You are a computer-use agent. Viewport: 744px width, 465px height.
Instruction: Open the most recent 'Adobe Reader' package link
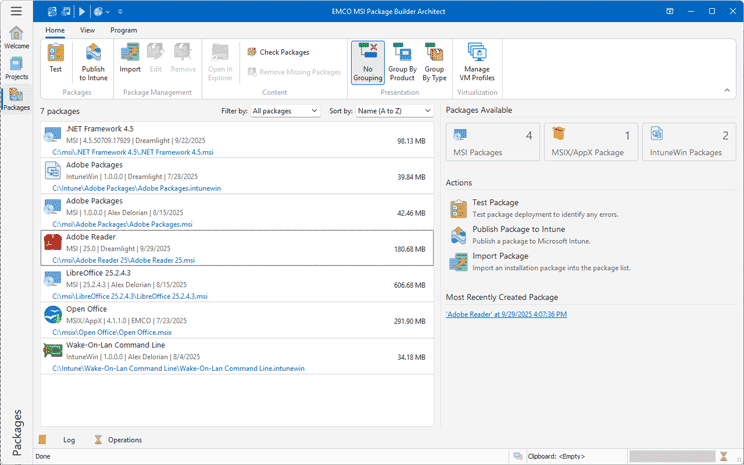pyautogui.click(x=506, y=314)
